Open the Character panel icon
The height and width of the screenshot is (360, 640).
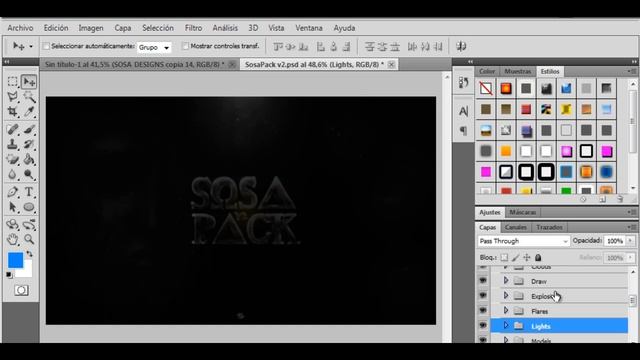point(463,111)
